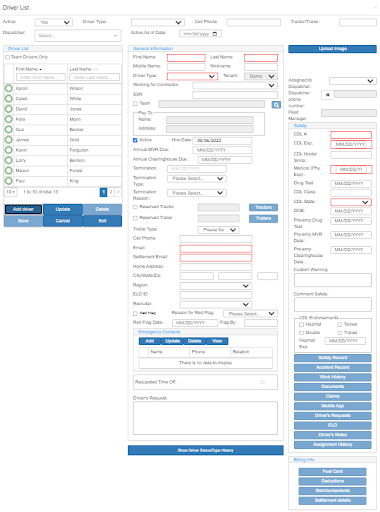The image size is (380, 512).
Task: Select the circle icon next to Kevin
Action: pos(9,150)
